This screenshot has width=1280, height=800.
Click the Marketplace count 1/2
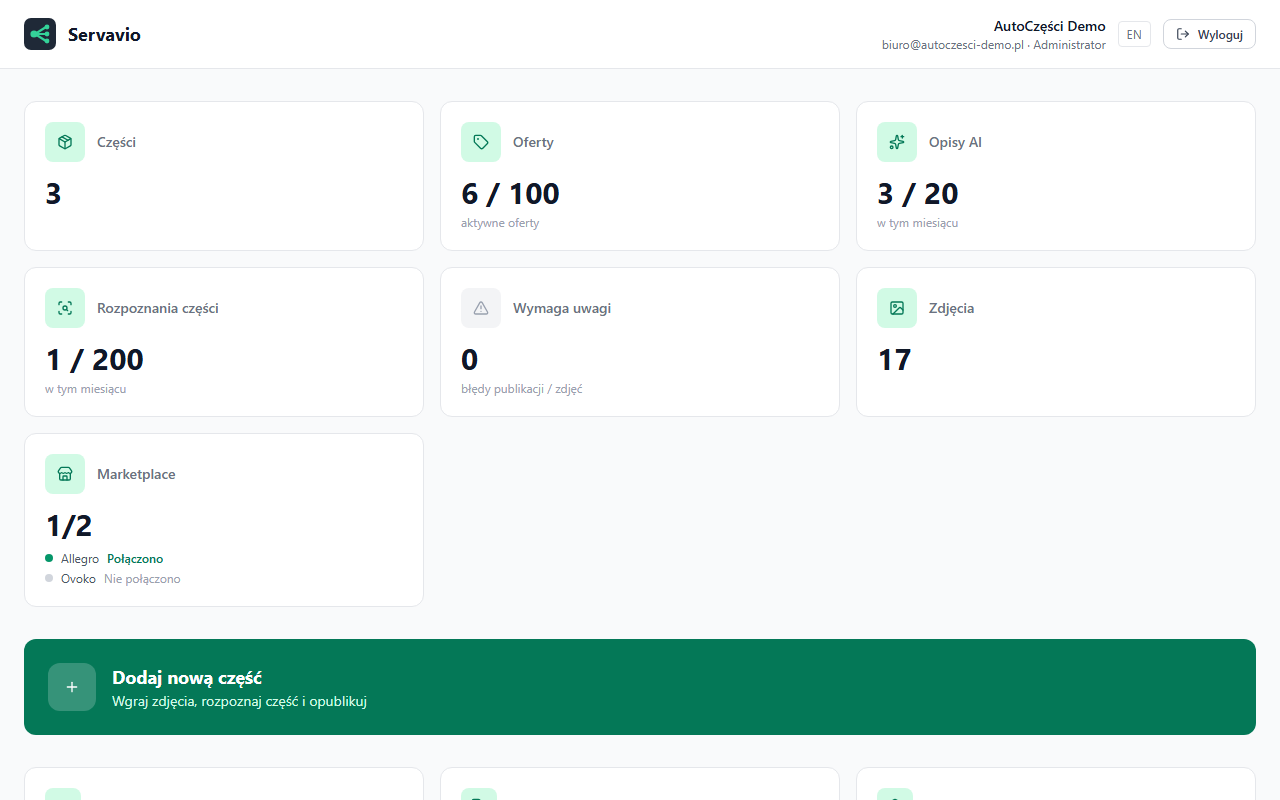click(x=69, y=525)
